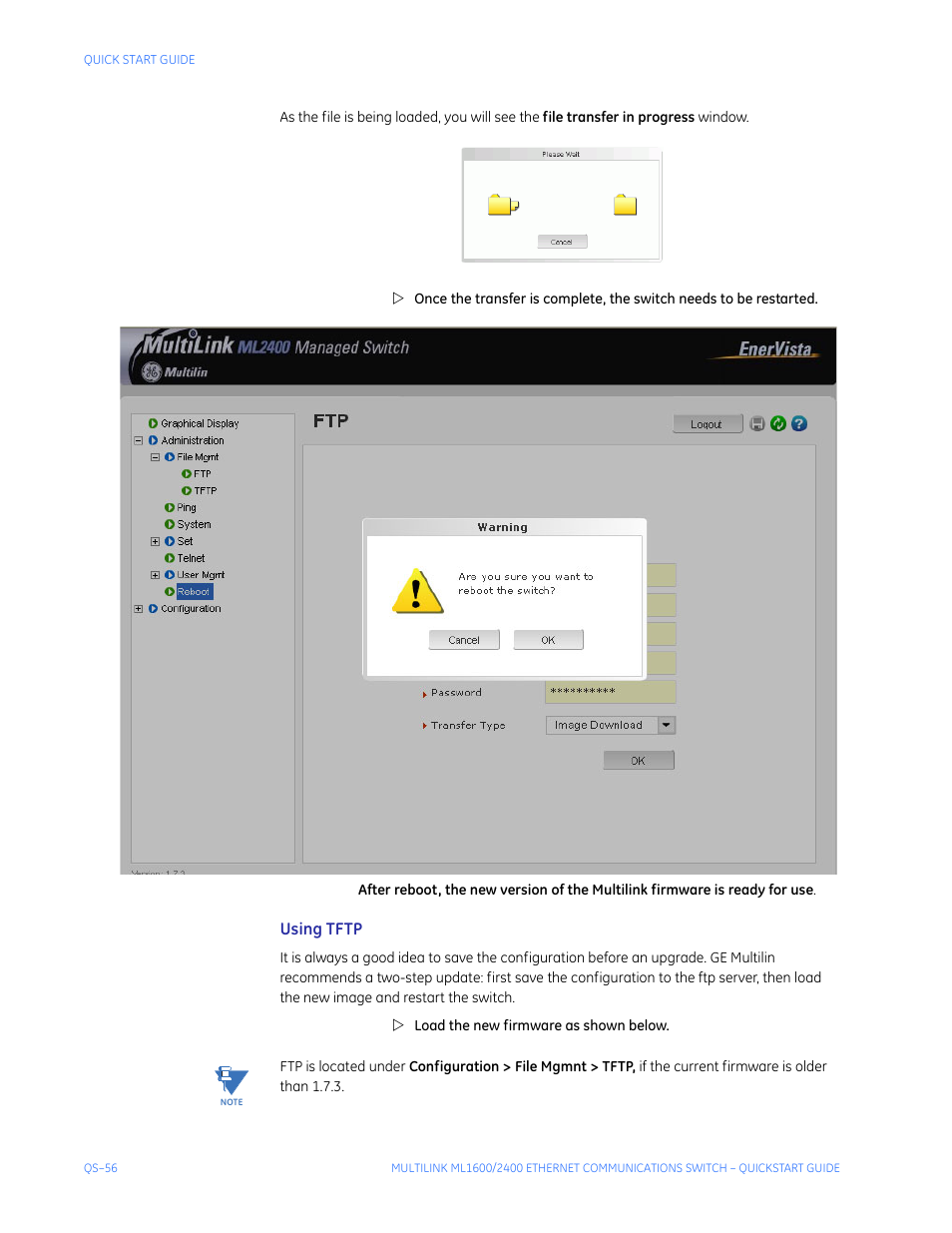Collapse the File Mgmt tree node
Screen dimensions: 952x1233
156,457
